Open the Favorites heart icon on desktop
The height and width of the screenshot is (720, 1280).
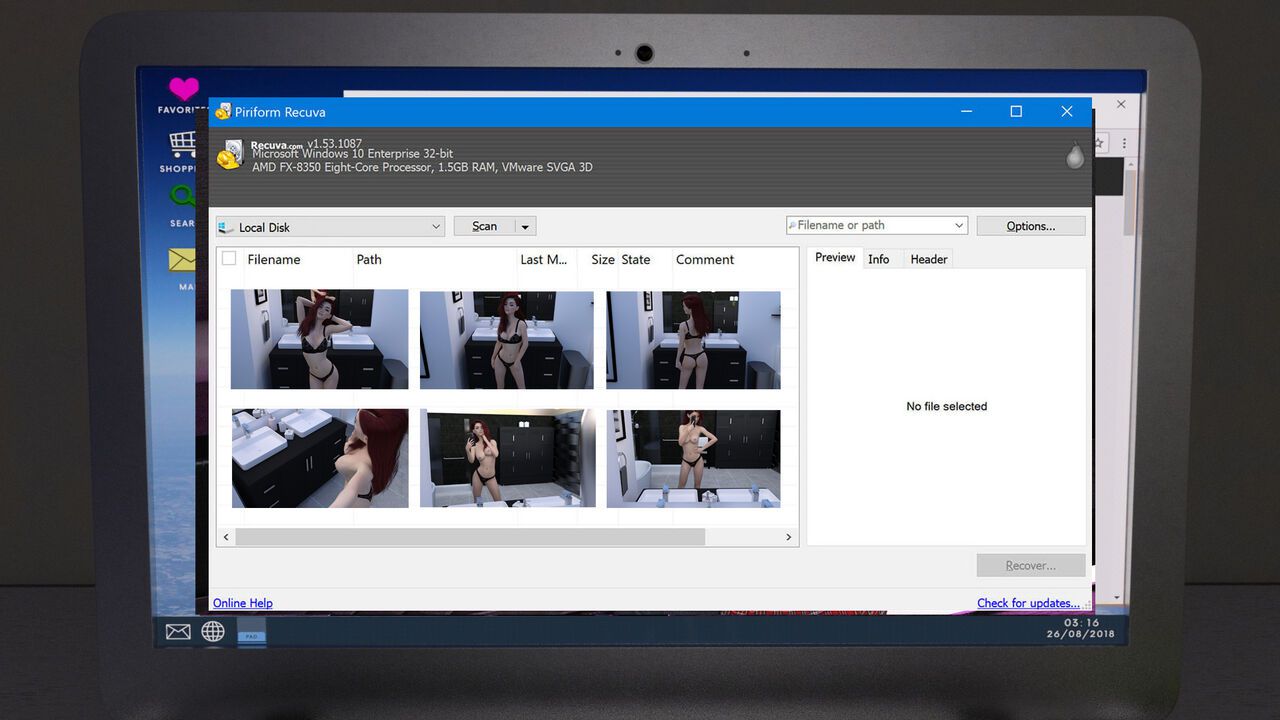click(x=183, y=89)
